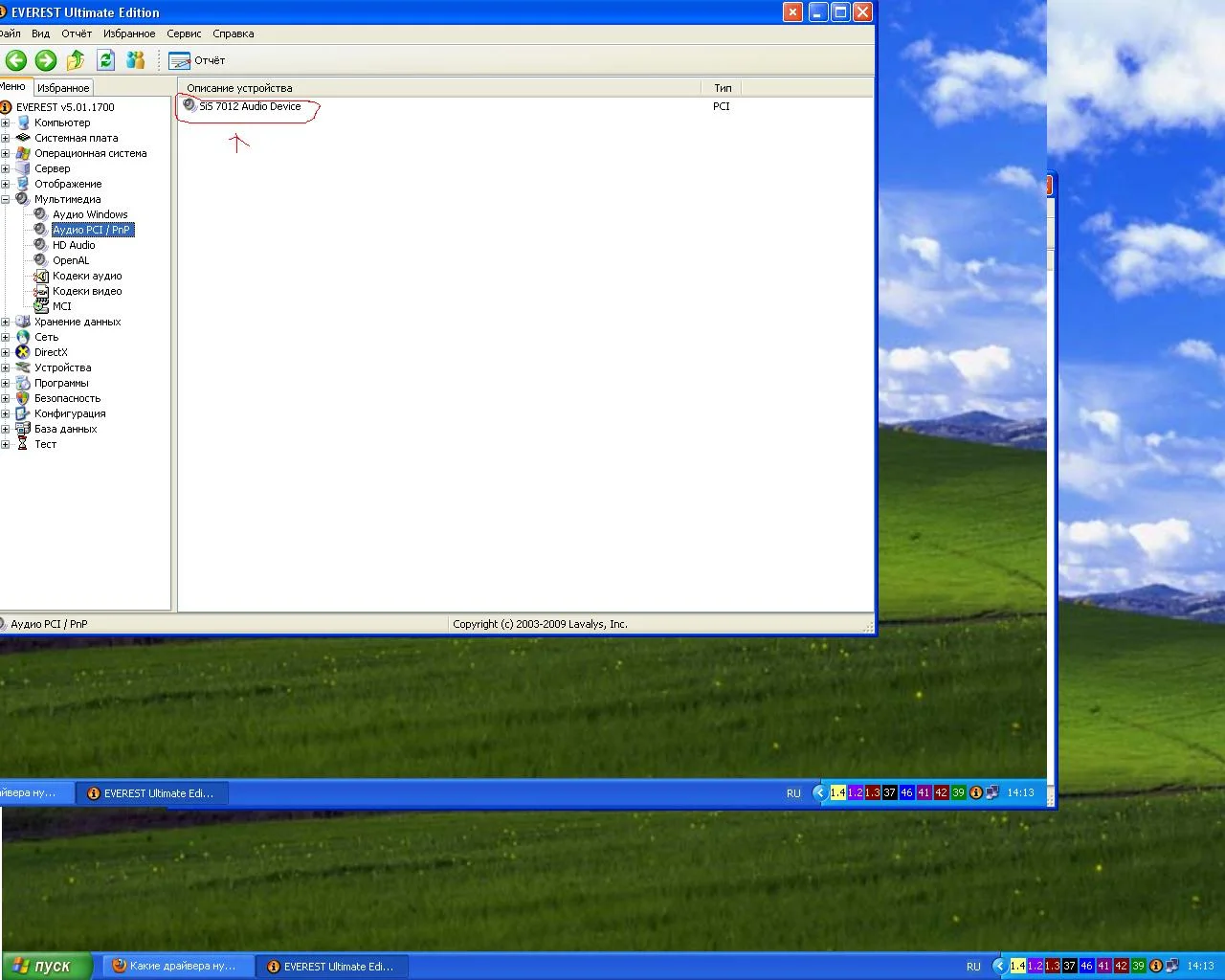Click the Copyright Lavalys status bar text
The width and height of the screenshot is (1225, 980).
[540, 624]
